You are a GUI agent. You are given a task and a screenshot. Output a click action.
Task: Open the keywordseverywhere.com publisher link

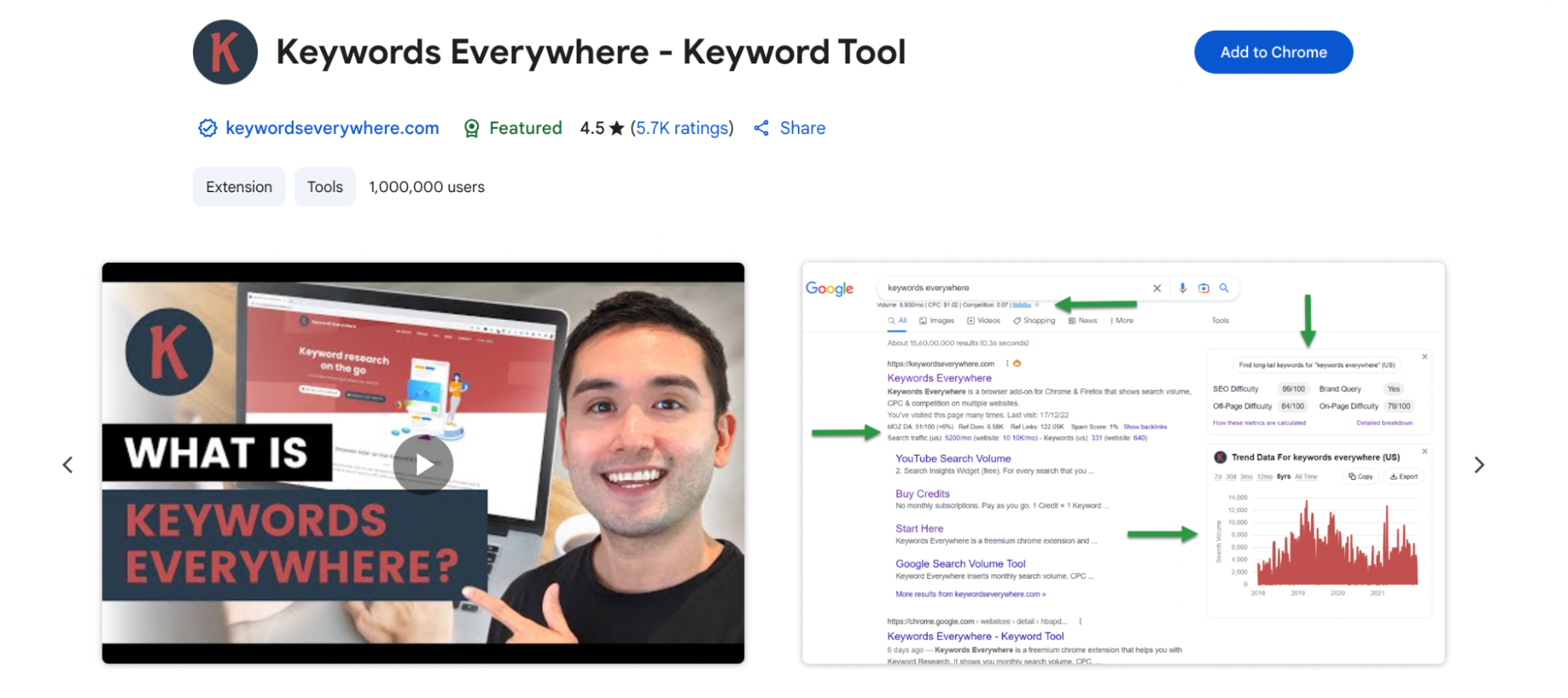tap(332, 128)
